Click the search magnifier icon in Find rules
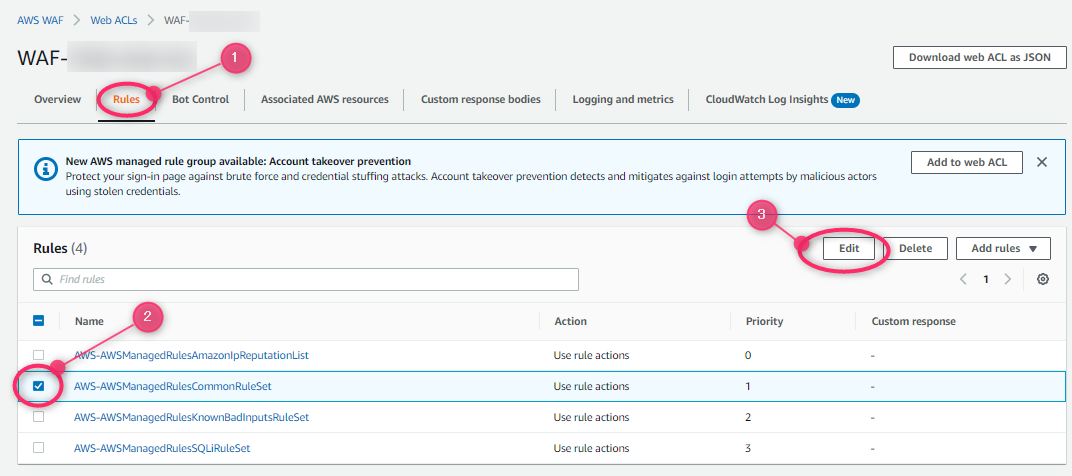The width and height of the screenshot is (1072, 476). pos(46,279)
